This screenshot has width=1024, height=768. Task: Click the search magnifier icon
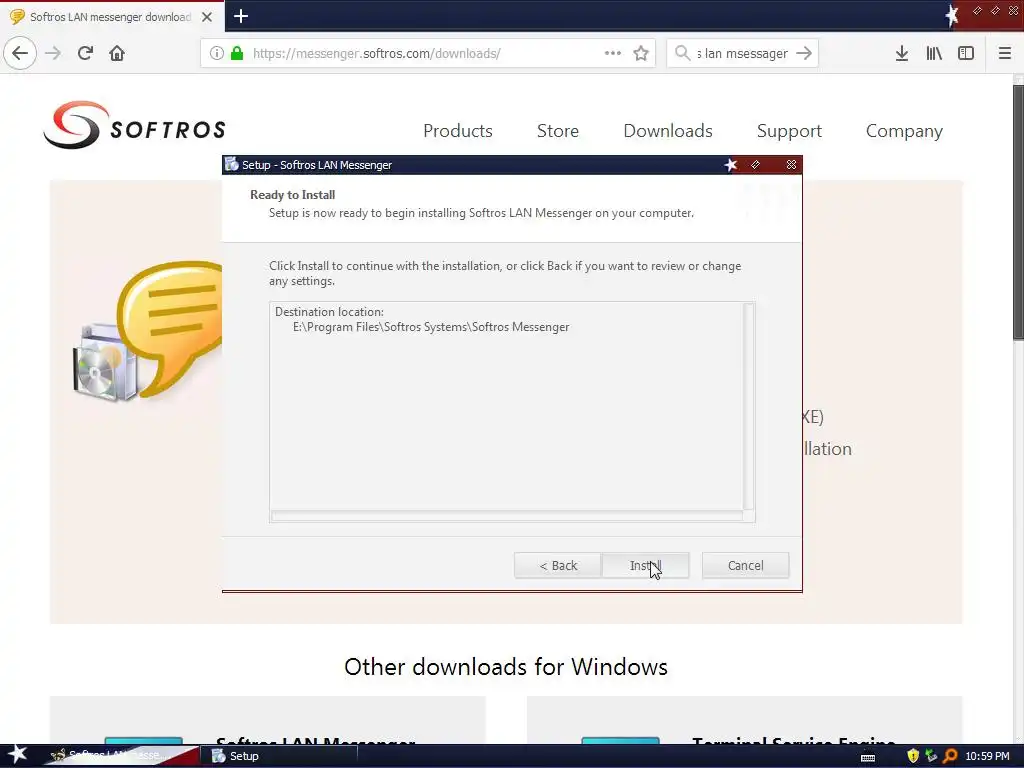682,53
